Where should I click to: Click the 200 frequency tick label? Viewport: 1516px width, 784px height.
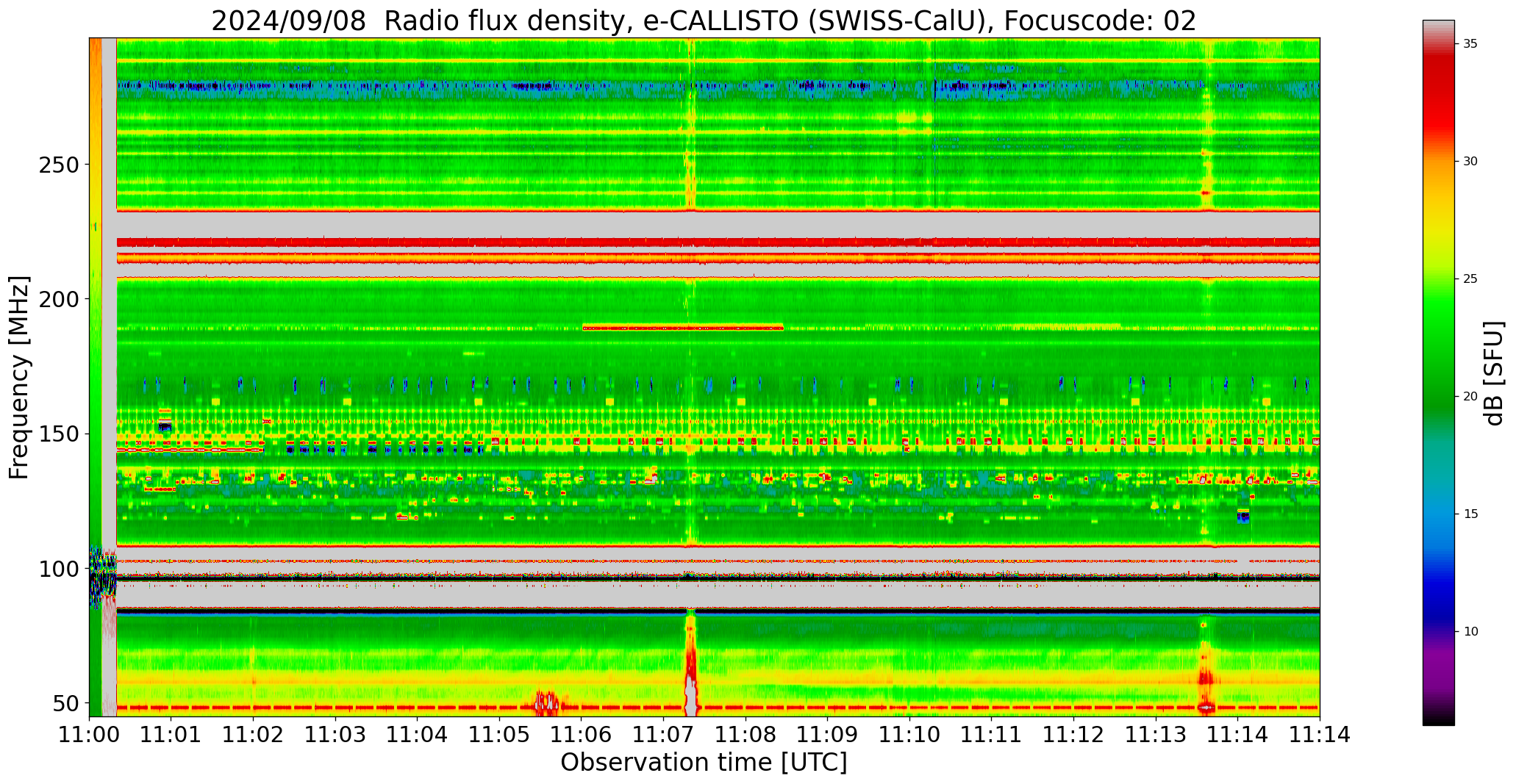[x=57, y=299]
